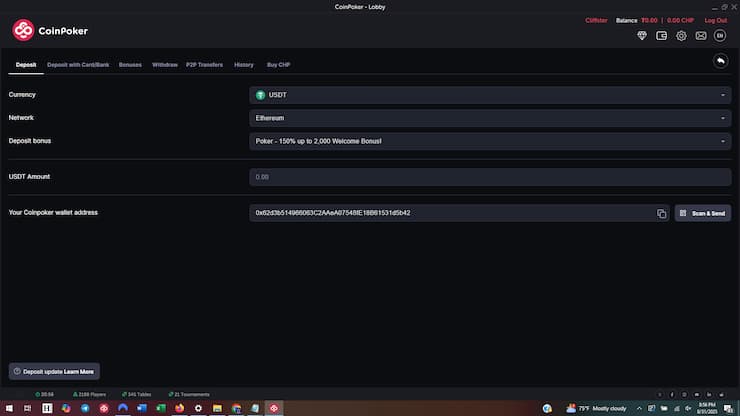
Task: Click the Log Out link
Action: 715,20
